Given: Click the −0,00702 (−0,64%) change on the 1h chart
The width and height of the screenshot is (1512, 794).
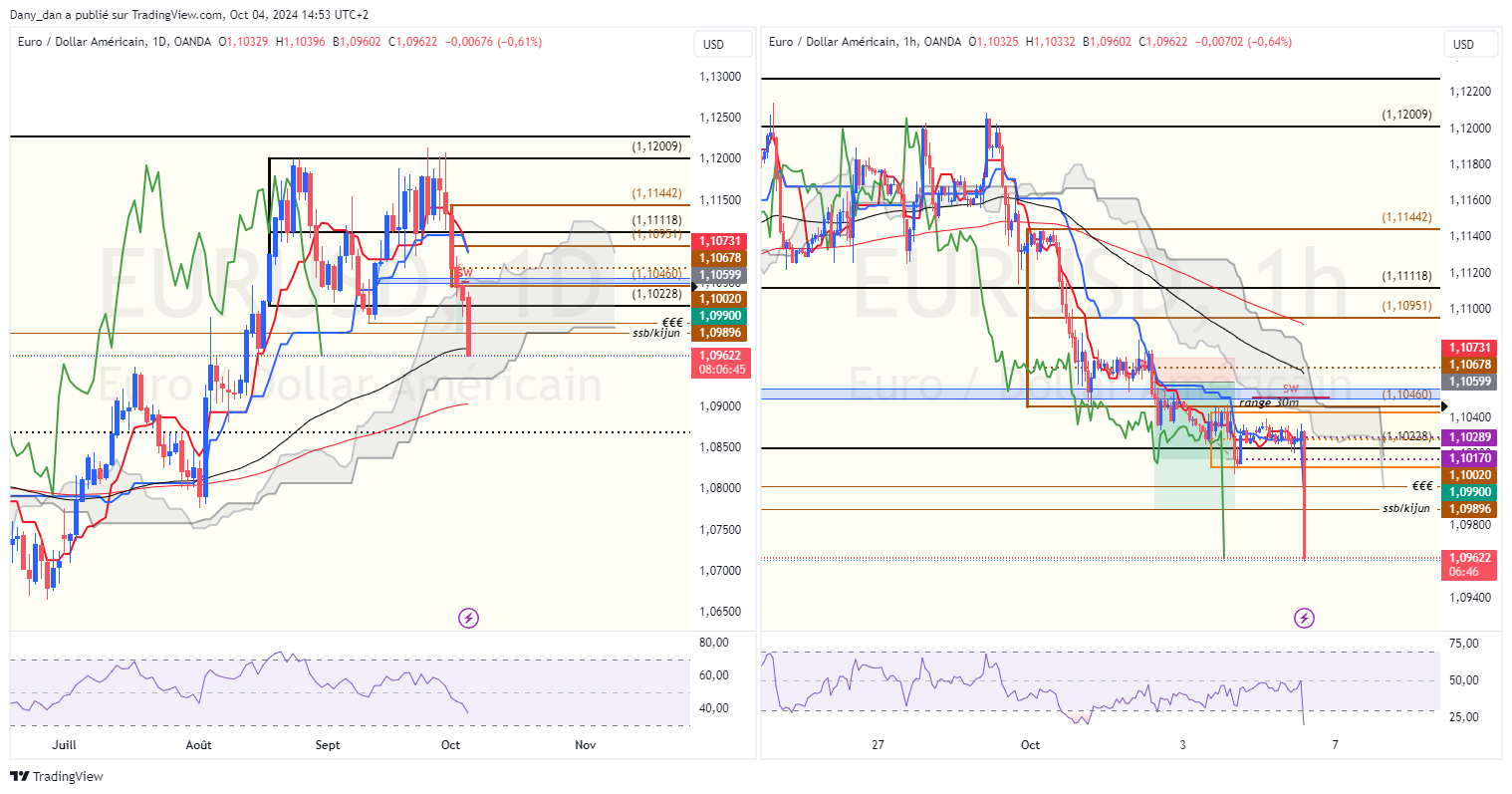Looking at the screenshot, I should coord(1243,42).
